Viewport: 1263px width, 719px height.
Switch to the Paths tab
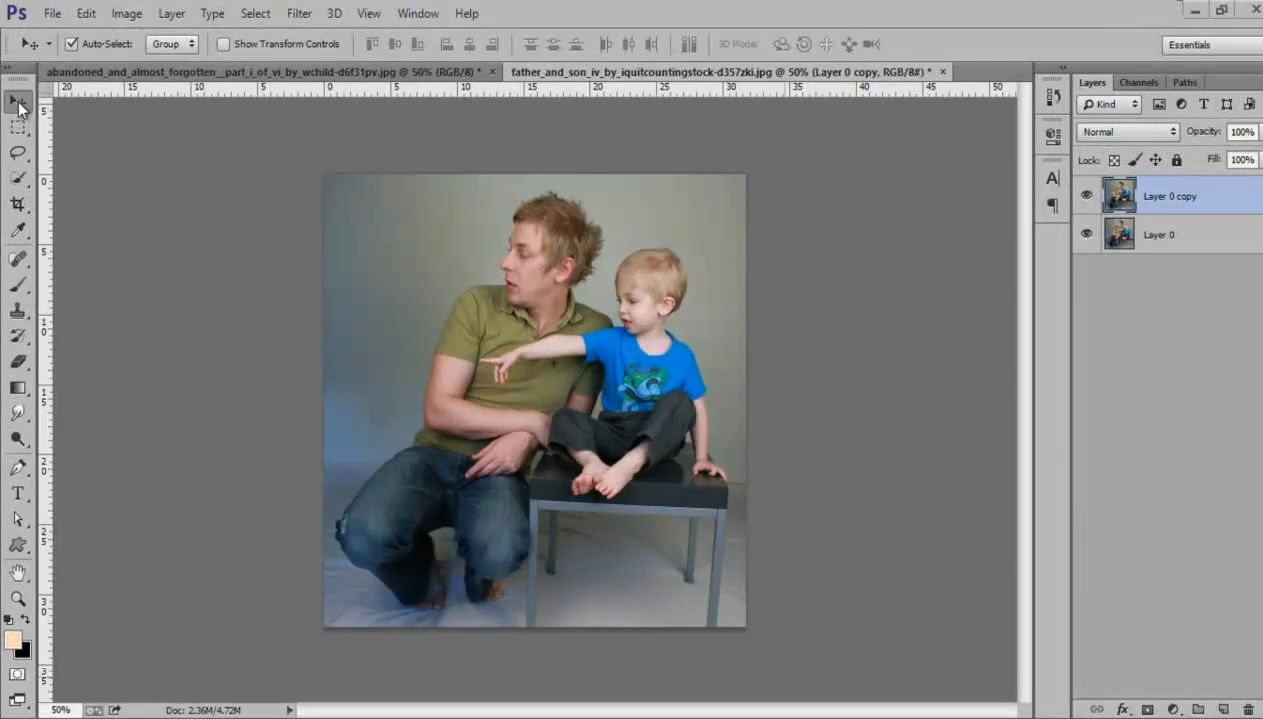point(1185,82)
